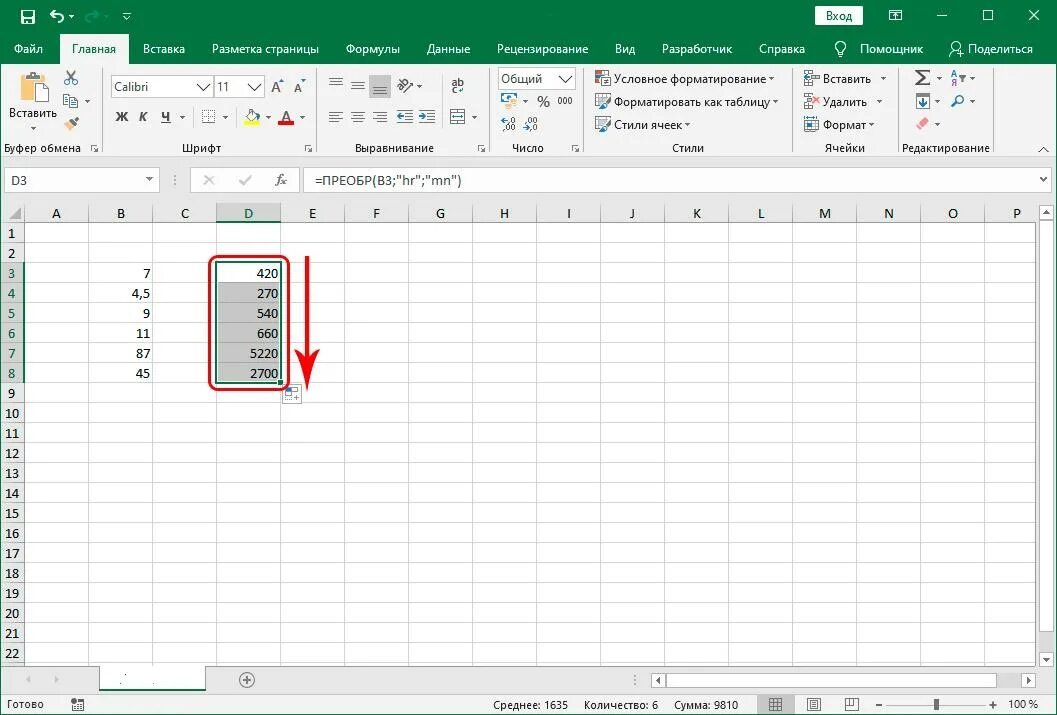
Task: Add a new sheet with plus button
Action: [x=247, y=680]
